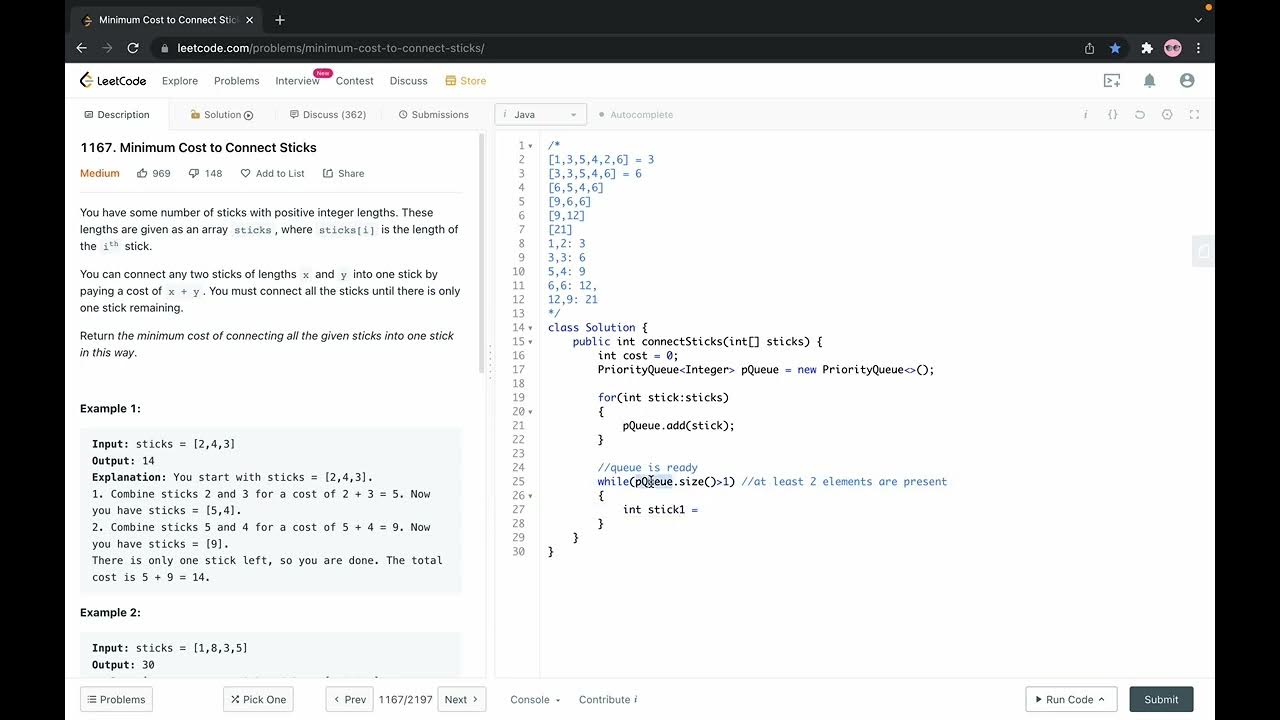Click the LeetCode logo

(x=113, y=81)
